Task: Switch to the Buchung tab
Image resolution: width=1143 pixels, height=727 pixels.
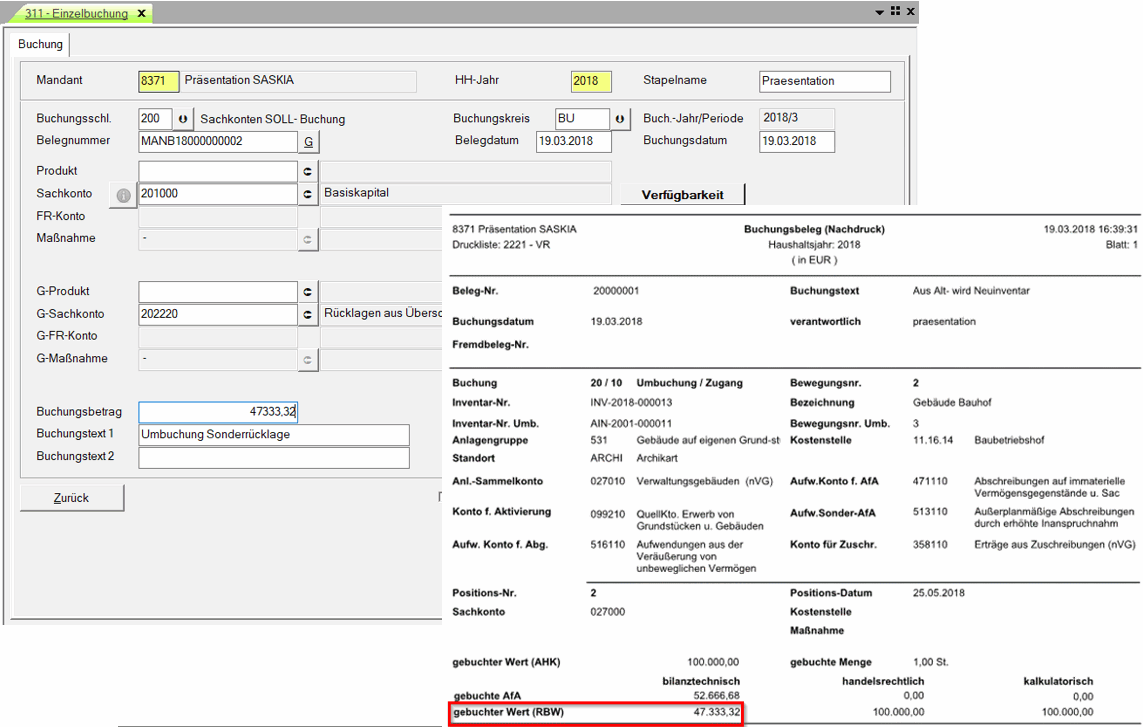Action: click(41, 44)
